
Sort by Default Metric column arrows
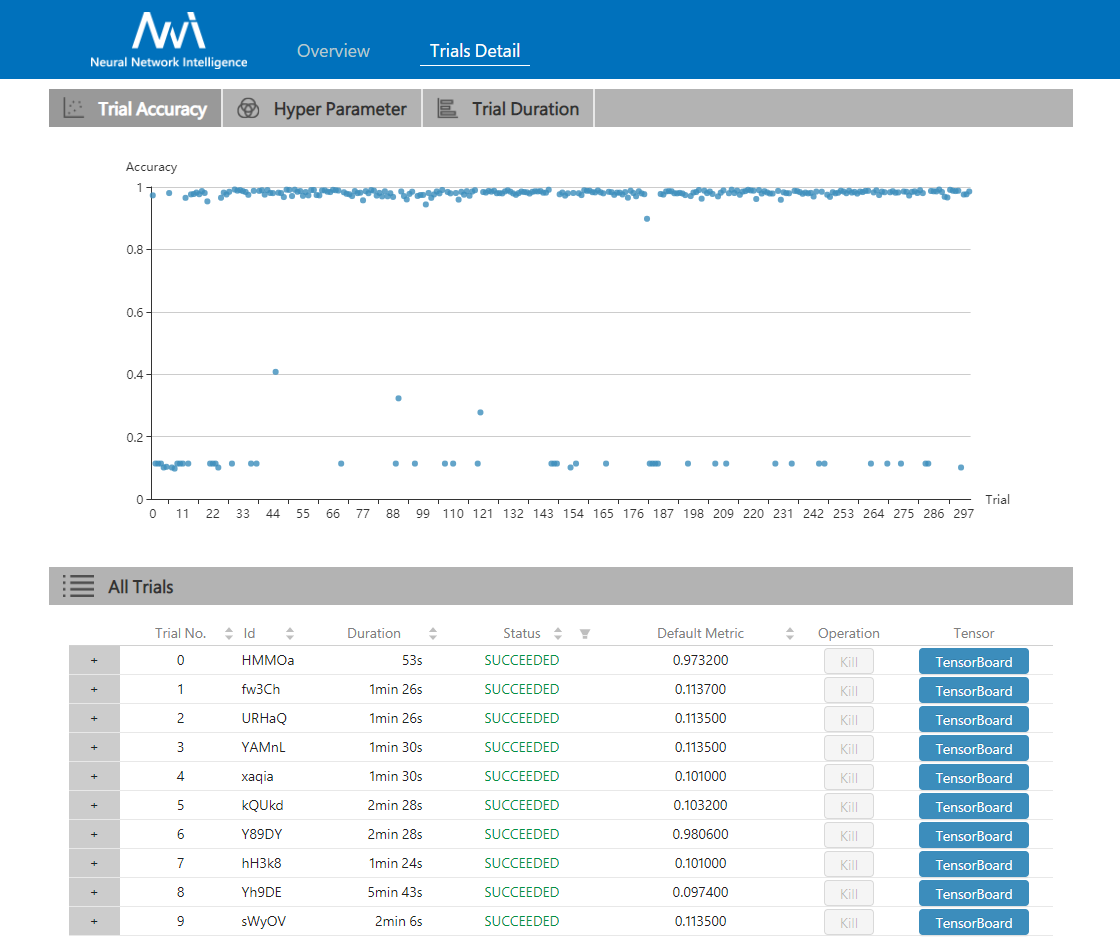point(790,633)
